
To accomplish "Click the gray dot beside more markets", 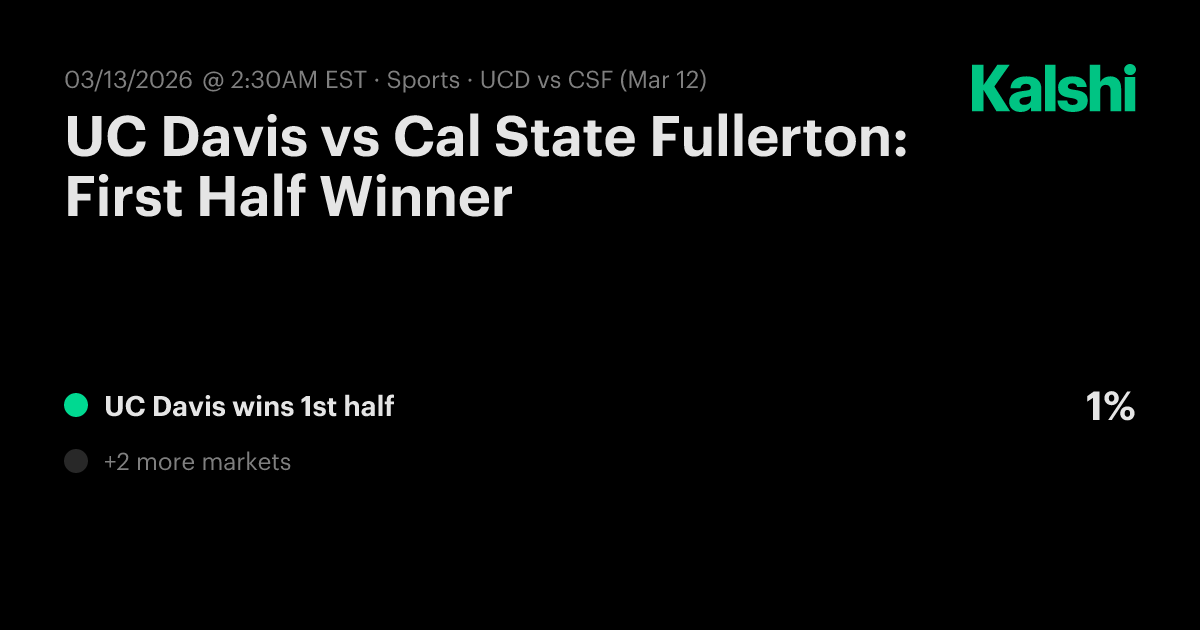I will tap(76, 462).
